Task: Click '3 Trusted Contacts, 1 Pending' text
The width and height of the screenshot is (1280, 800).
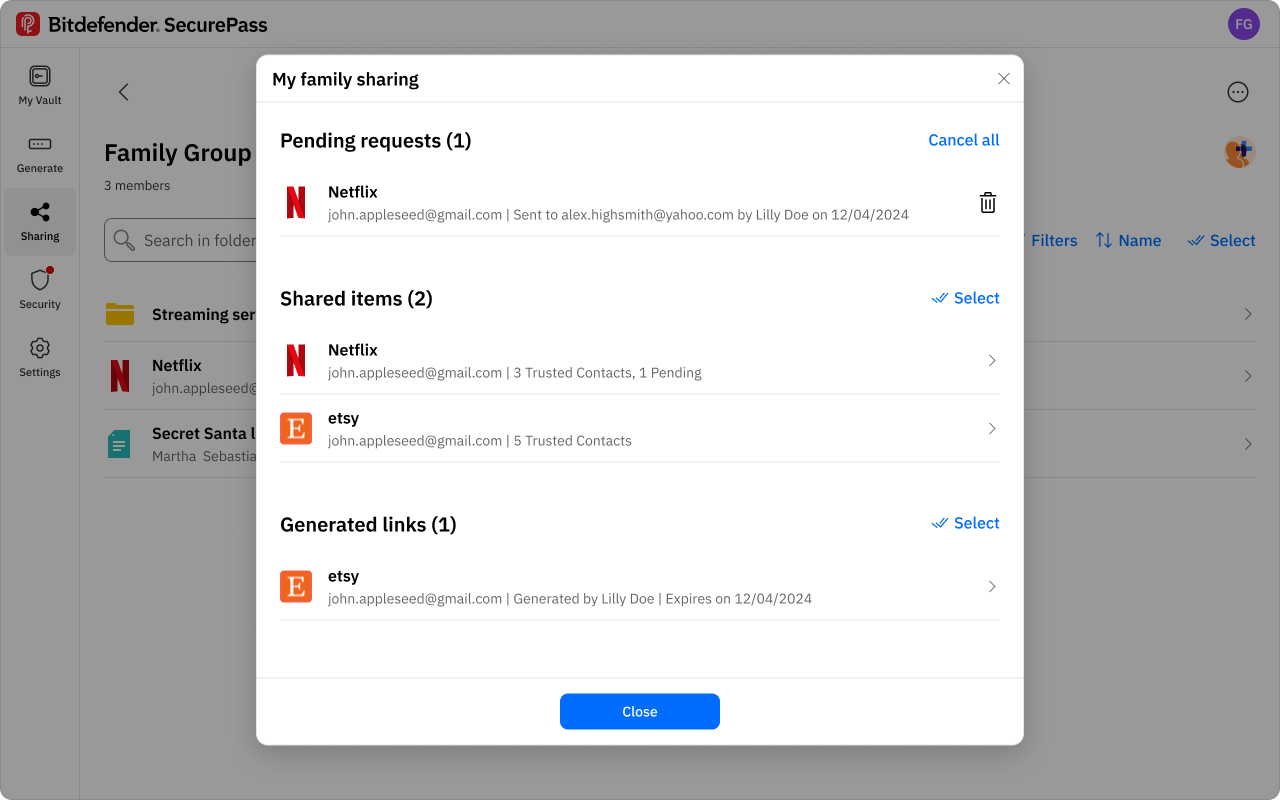Action: pyautogui.click(x=607, y=373)
